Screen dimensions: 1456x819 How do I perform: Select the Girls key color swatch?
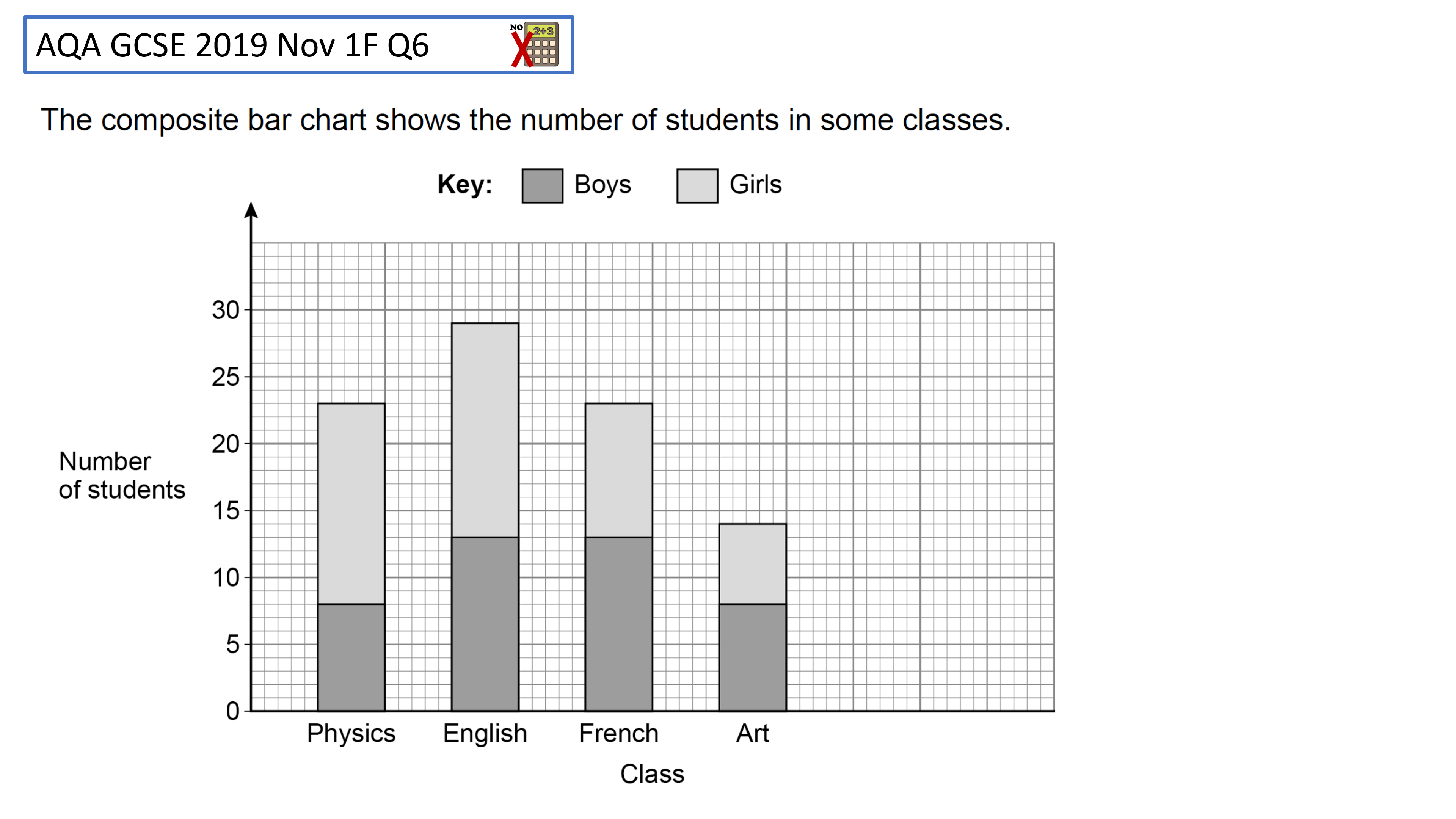[x=697, y=185]
